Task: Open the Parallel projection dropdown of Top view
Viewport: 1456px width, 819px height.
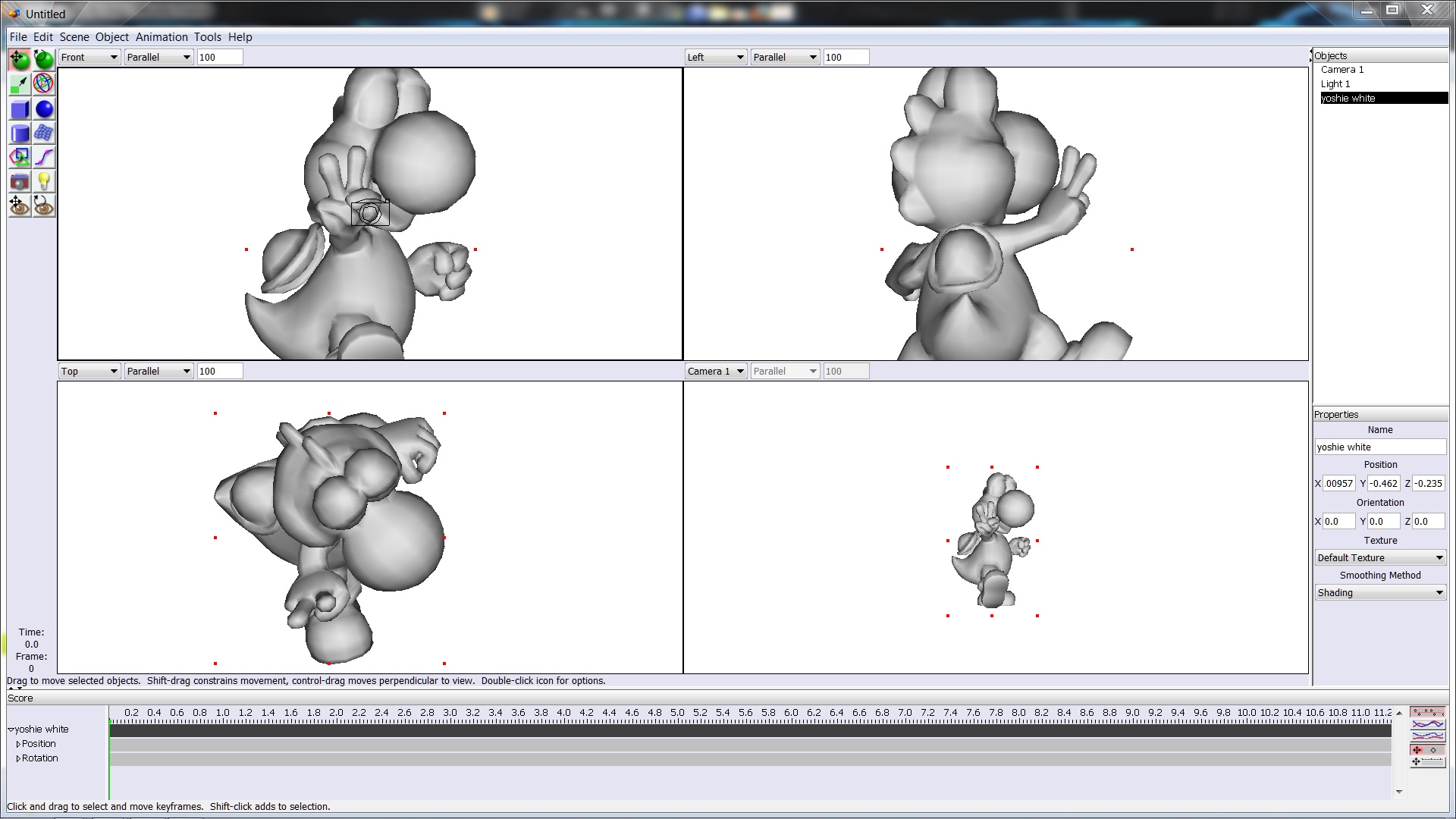Action: coord(158,372)
